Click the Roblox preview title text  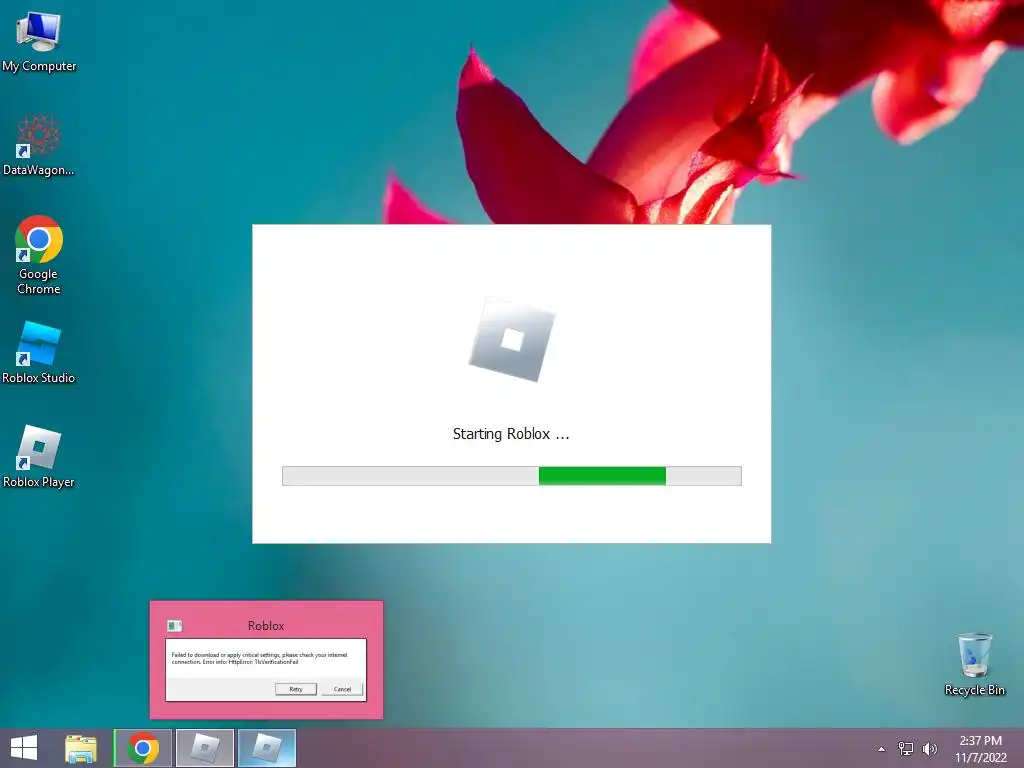(266, 626)
